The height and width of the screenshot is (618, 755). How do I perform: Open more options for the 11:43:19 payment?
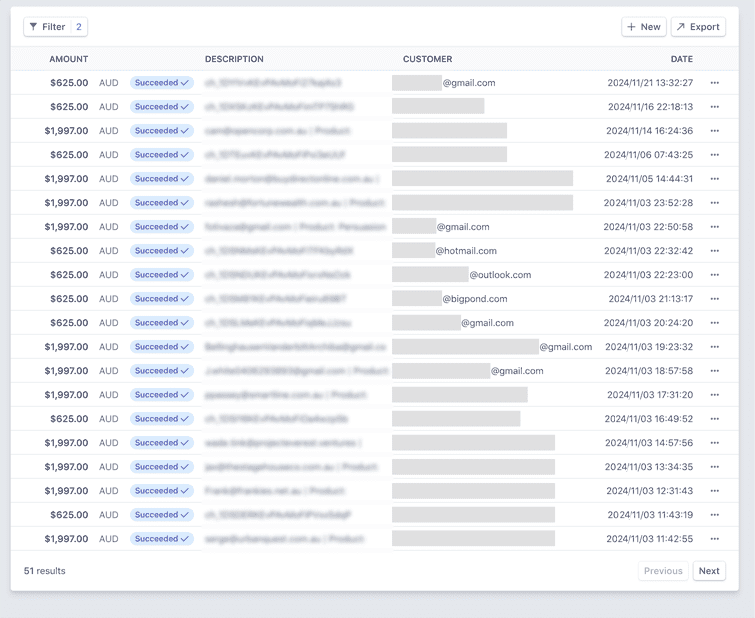[x=715, y=515]
